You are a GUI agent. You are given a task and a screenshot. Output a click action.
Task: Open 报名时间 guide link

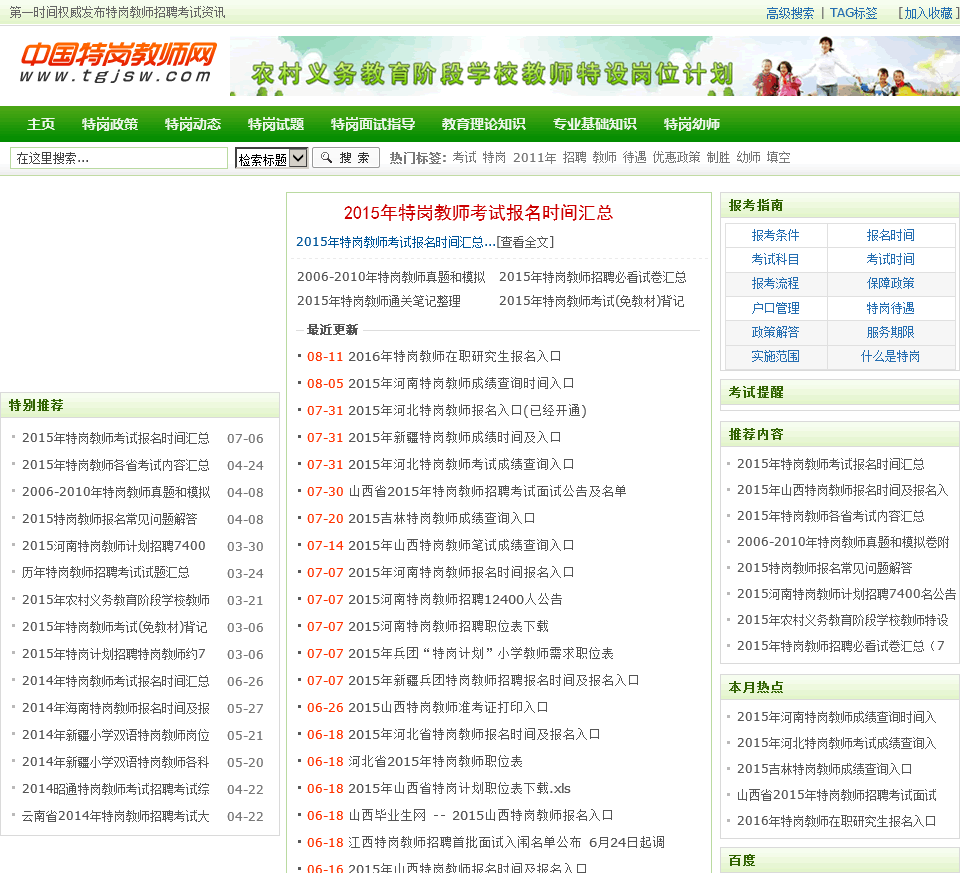(890, 235)
